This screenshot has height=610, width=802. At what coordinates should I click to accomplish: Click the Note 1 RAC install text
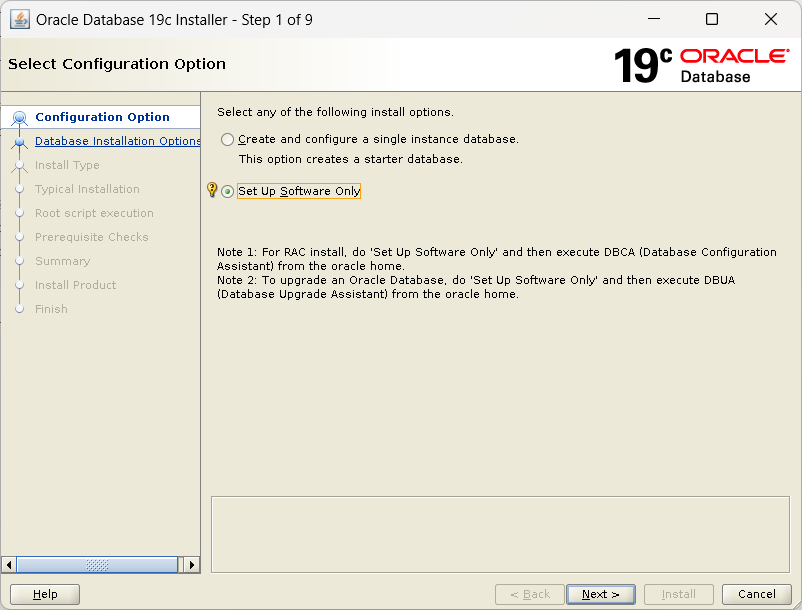(x=497, y=259)
